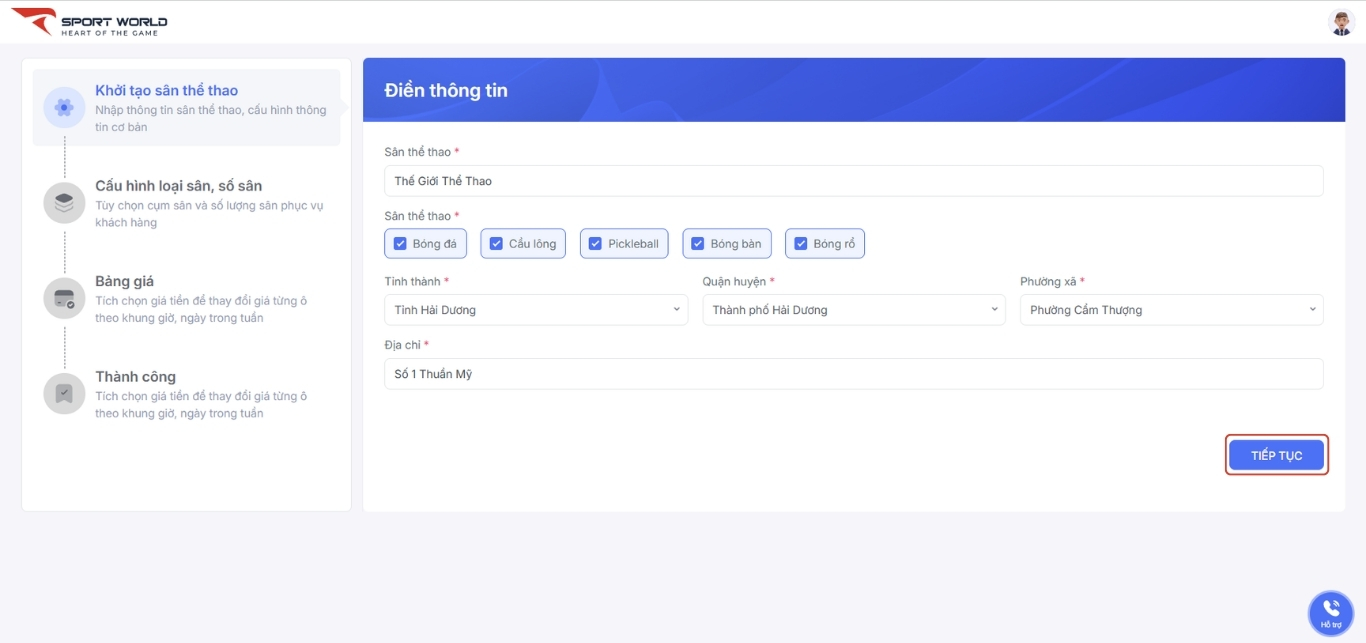Toggle the Bóng rổ checkbox
Viewport: 1366px width, 643px height.
800,244
